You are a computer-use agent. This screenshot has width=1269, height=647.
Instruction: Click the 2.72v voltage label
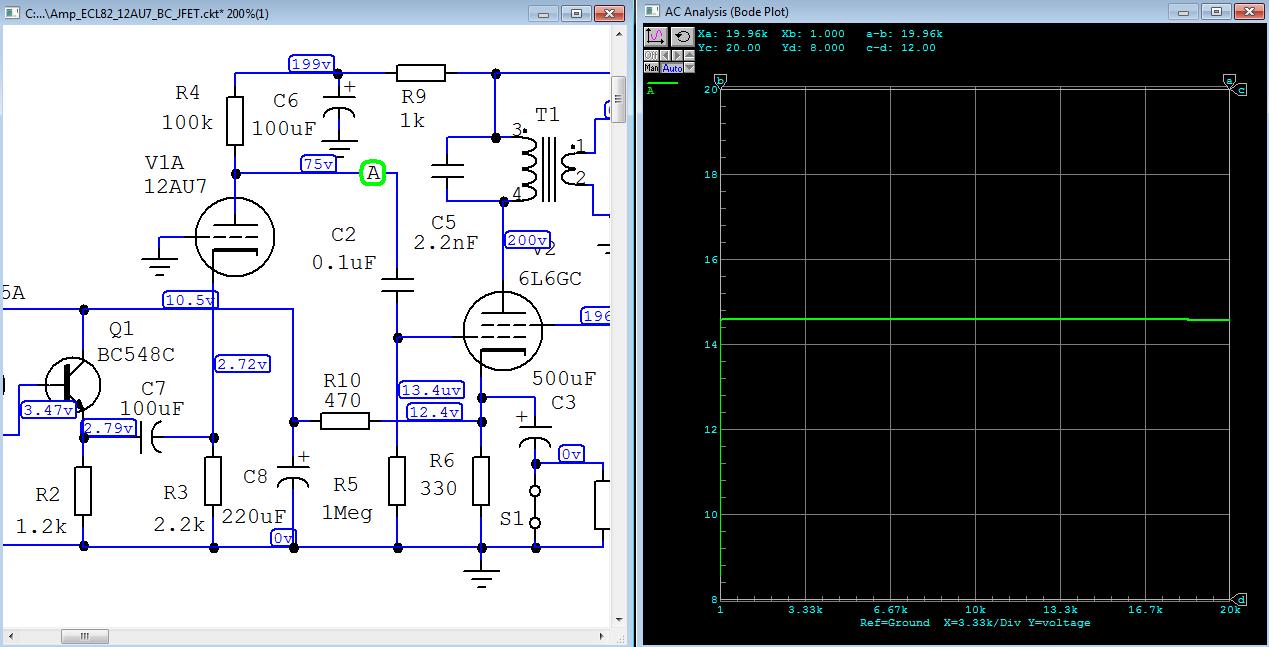pyautogui.click(x=243, y=364)
